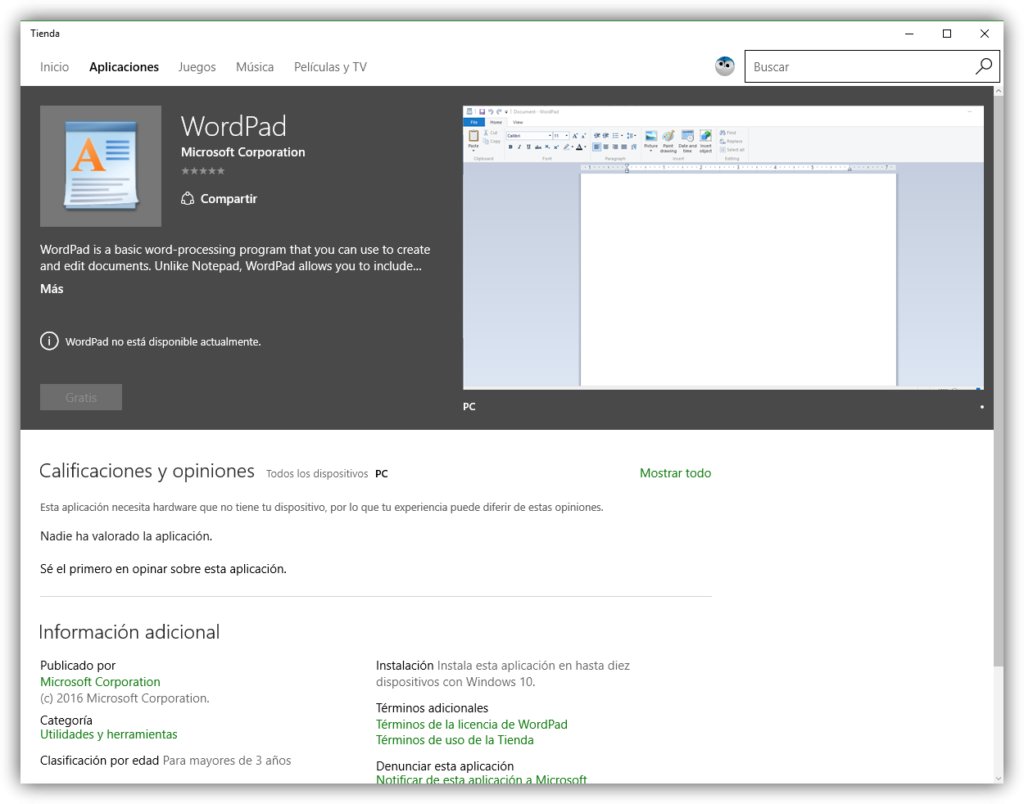The image size is (1024, 804).
Task: Focus the Buscar search box
Action: (872, 67)
